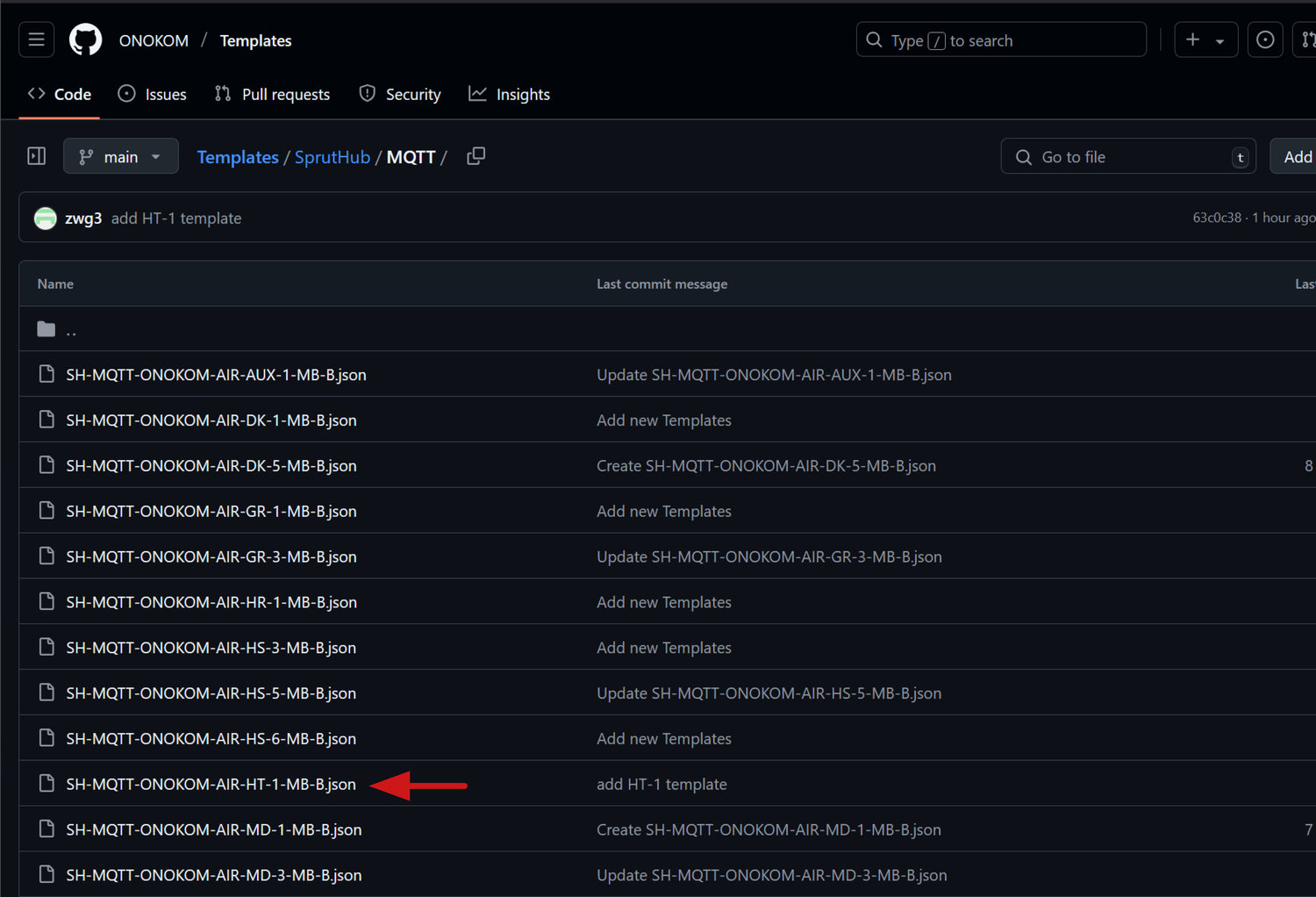The width and height of the screenshot is (1316, 897).
Task: Open commit 'Update SH-MQTT-ONOKOM-AIR-AUX-1-MB-B.json'
Action: [774, 375]
